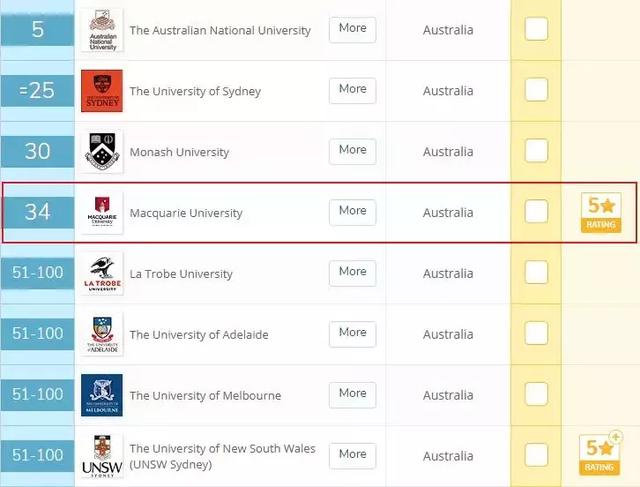The image size is (640, 487).
Task: Check the compare box for Macquarie University
Action: (536, 211)
